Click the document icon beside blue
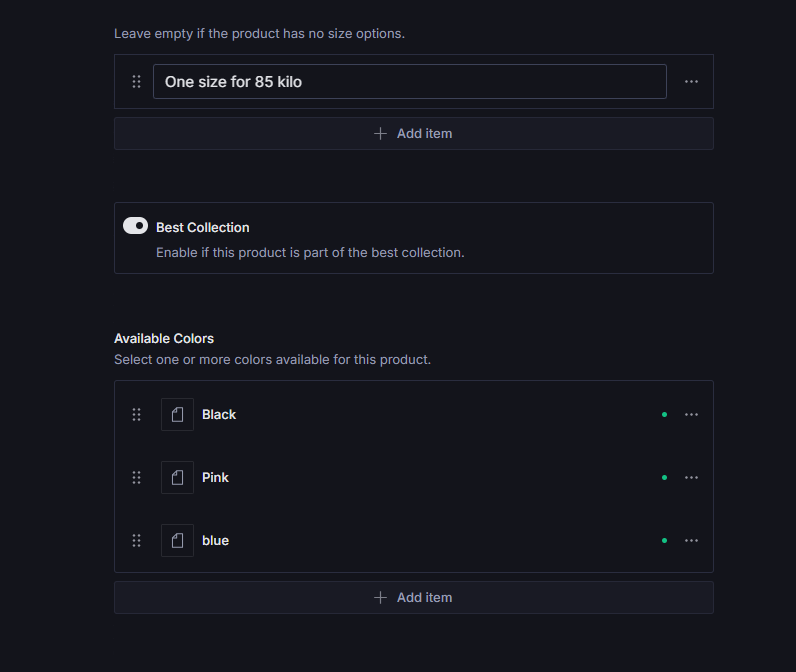 177,541
